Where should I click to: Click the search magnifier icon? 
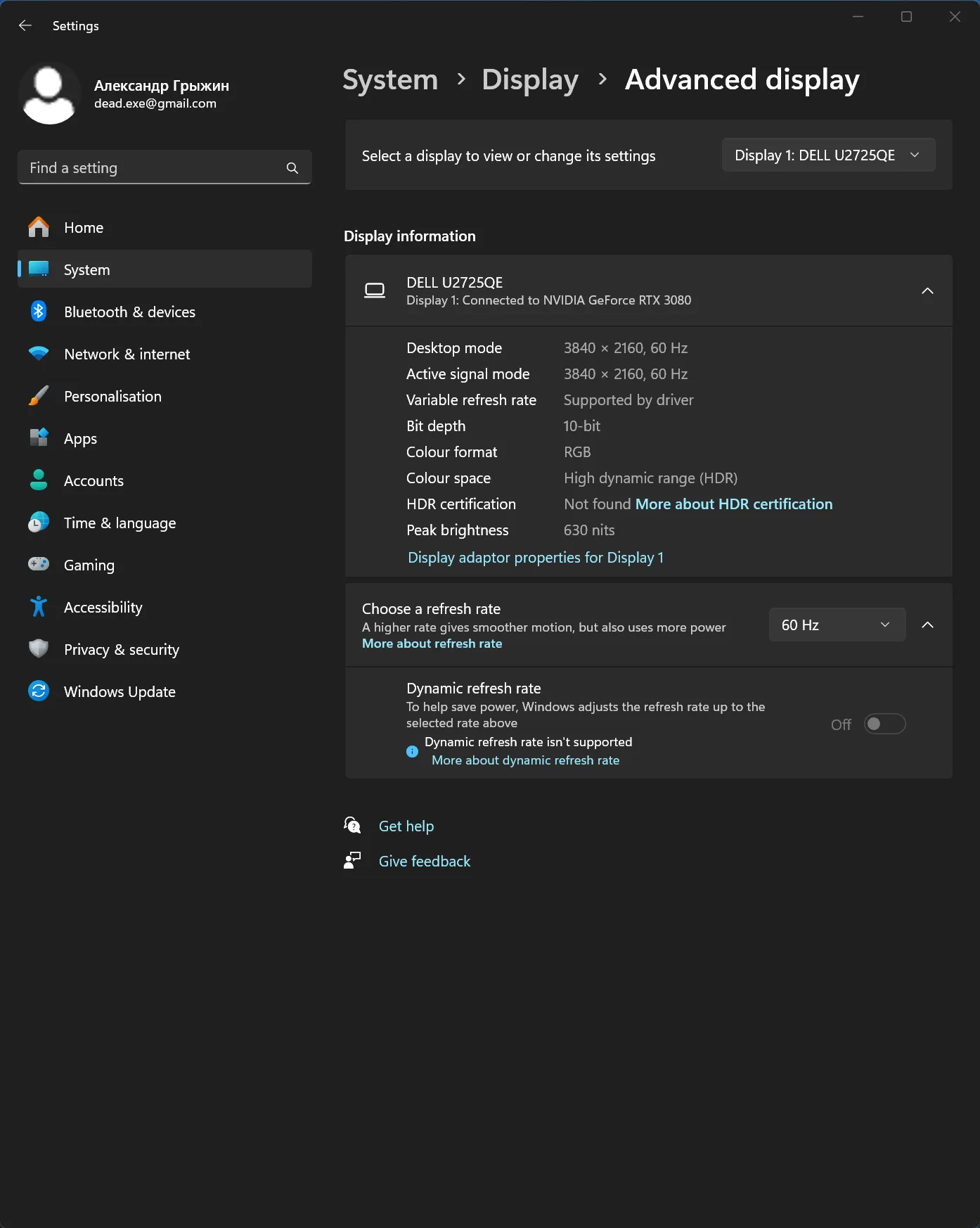tap(292, 168)
